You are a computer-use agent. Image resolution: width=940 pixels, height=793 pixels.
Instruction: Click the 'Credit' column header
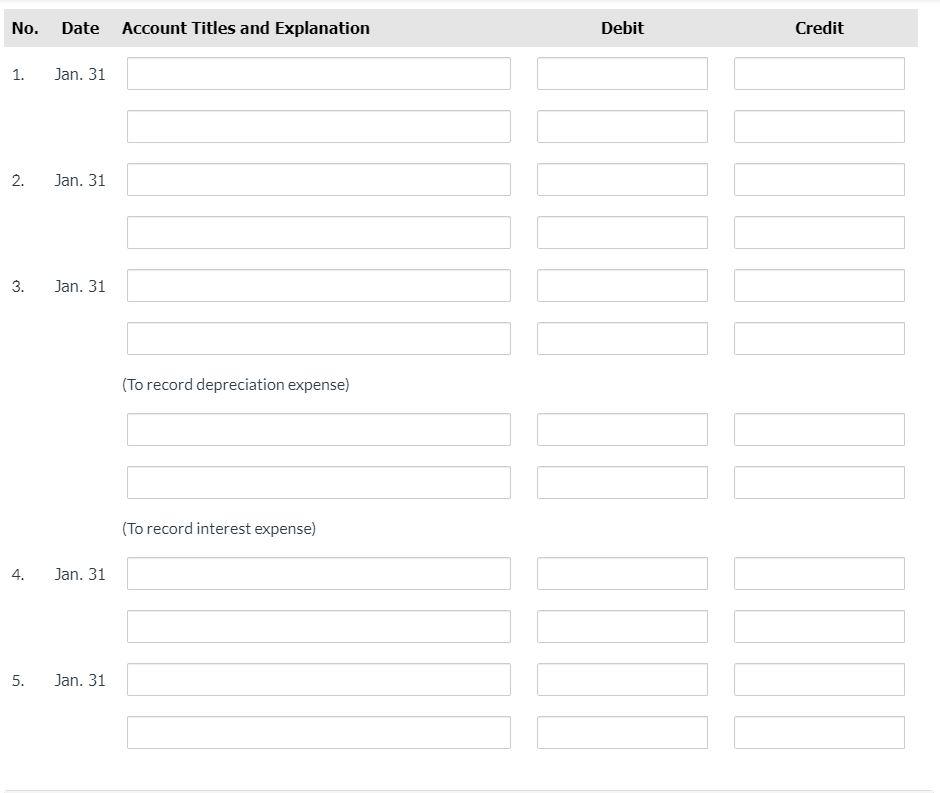819,28
